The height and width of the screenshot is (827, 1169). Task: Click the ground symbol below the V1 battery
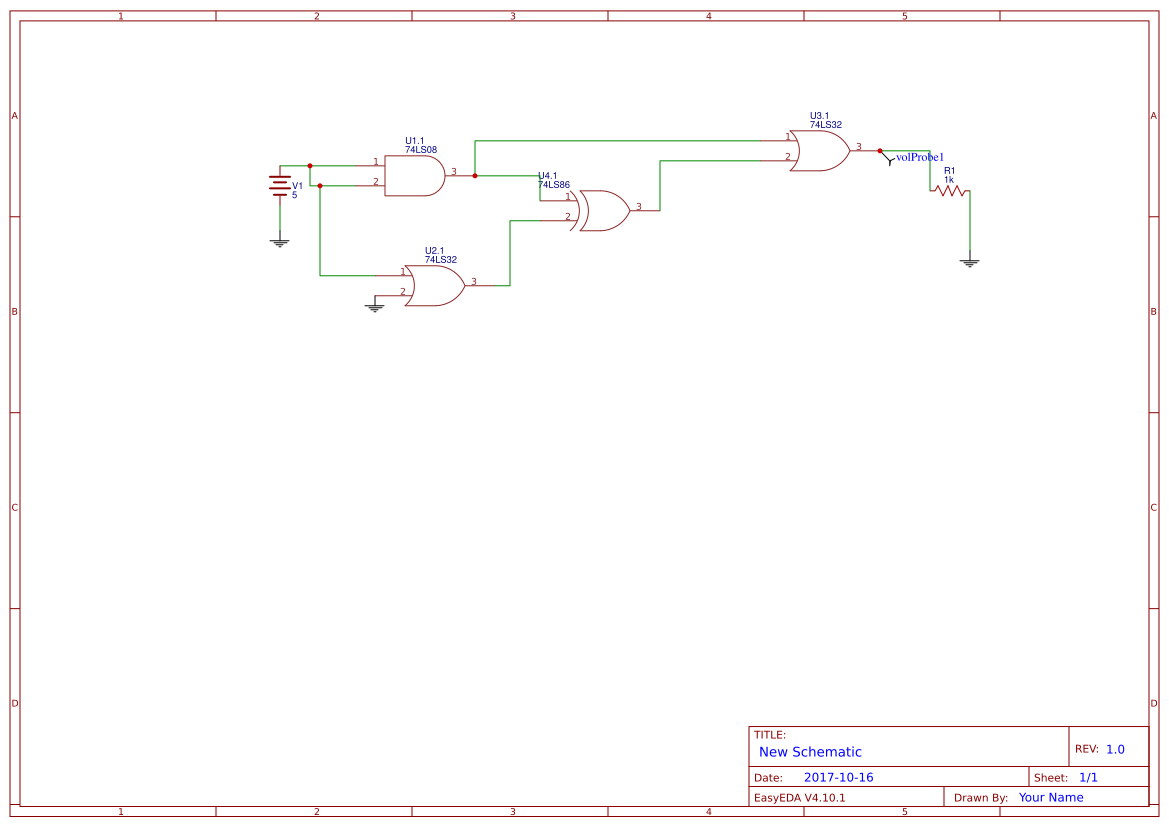[x=280, y=242]
